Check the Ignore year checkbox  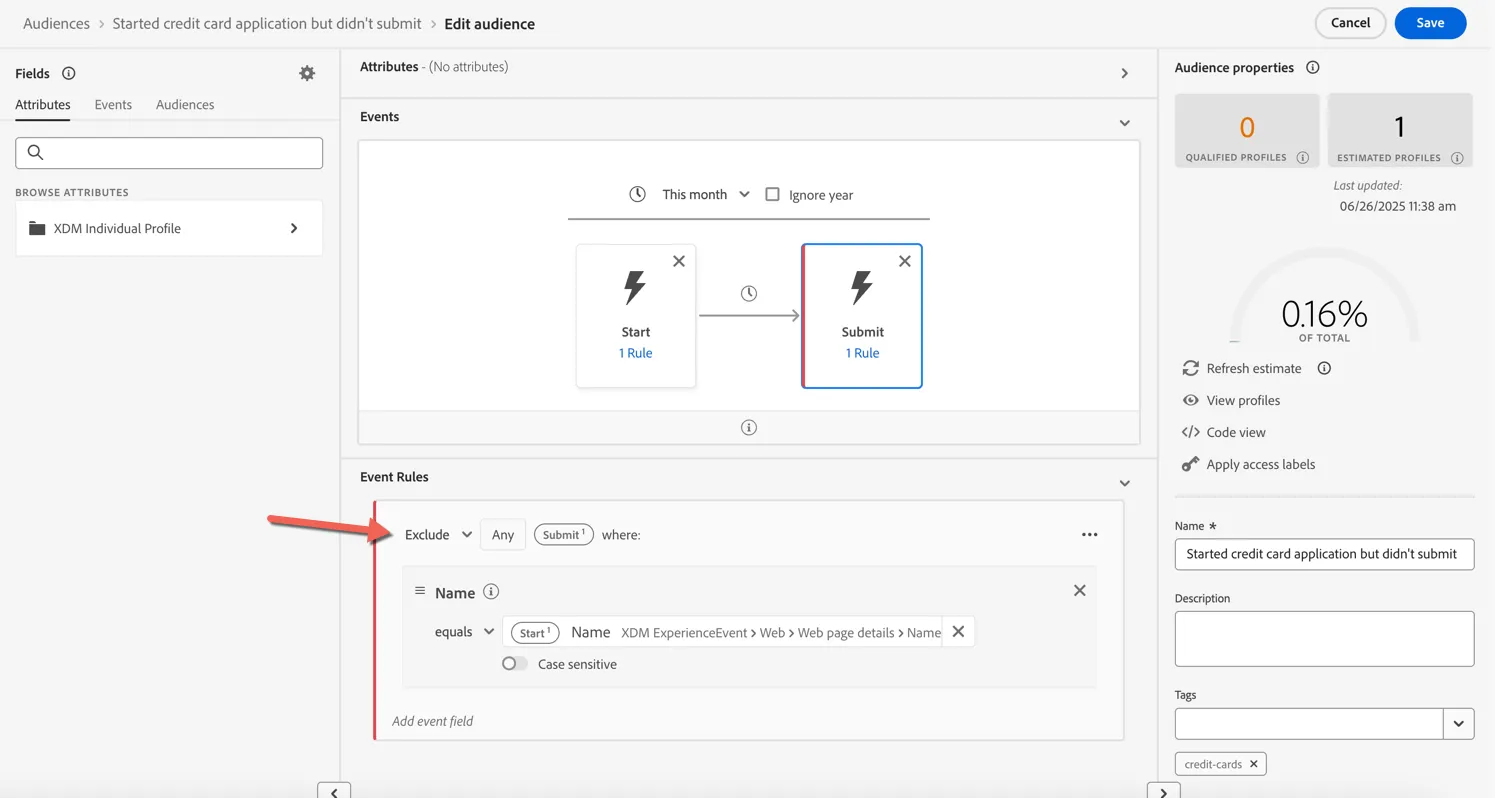pyautogui.click(x=772, y=194)
